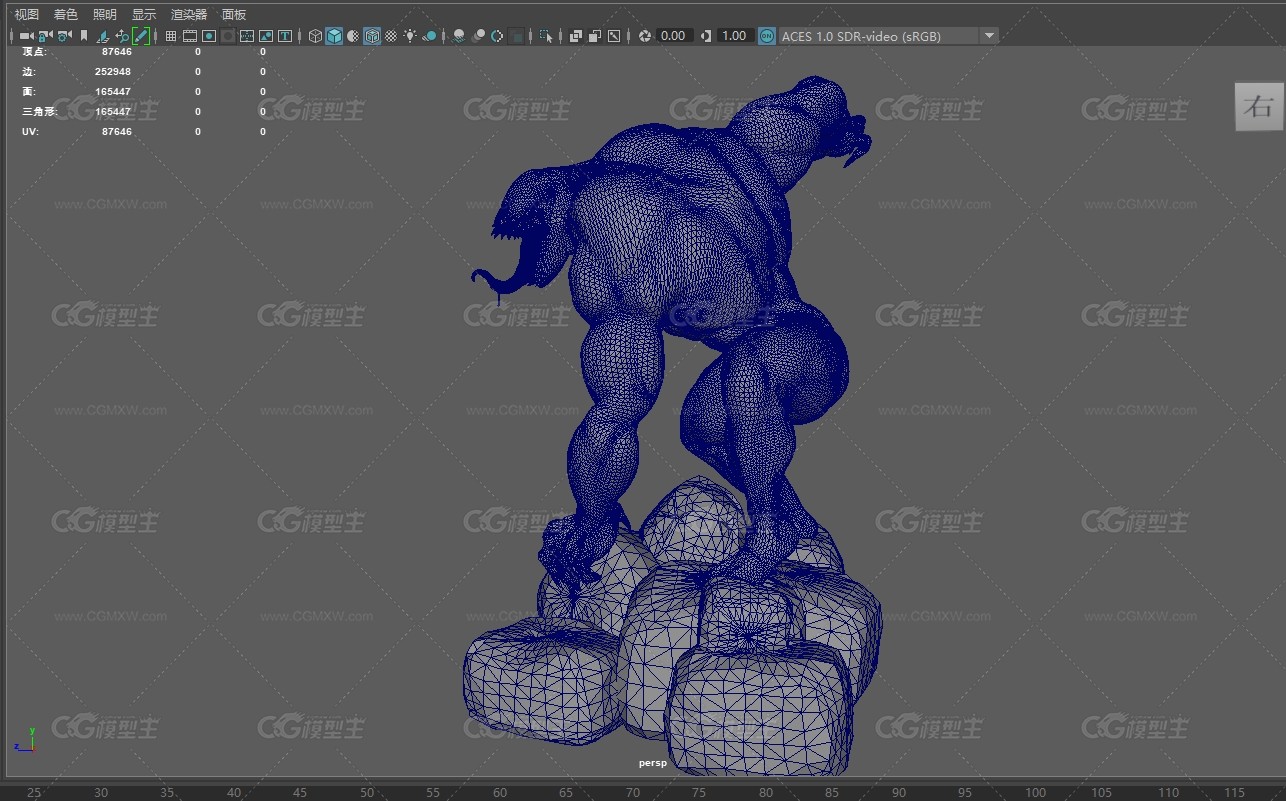The height and width of the screenshot is (801, 1286).
Task: Click the gamma value field 1.00
Action: point(735,36)
